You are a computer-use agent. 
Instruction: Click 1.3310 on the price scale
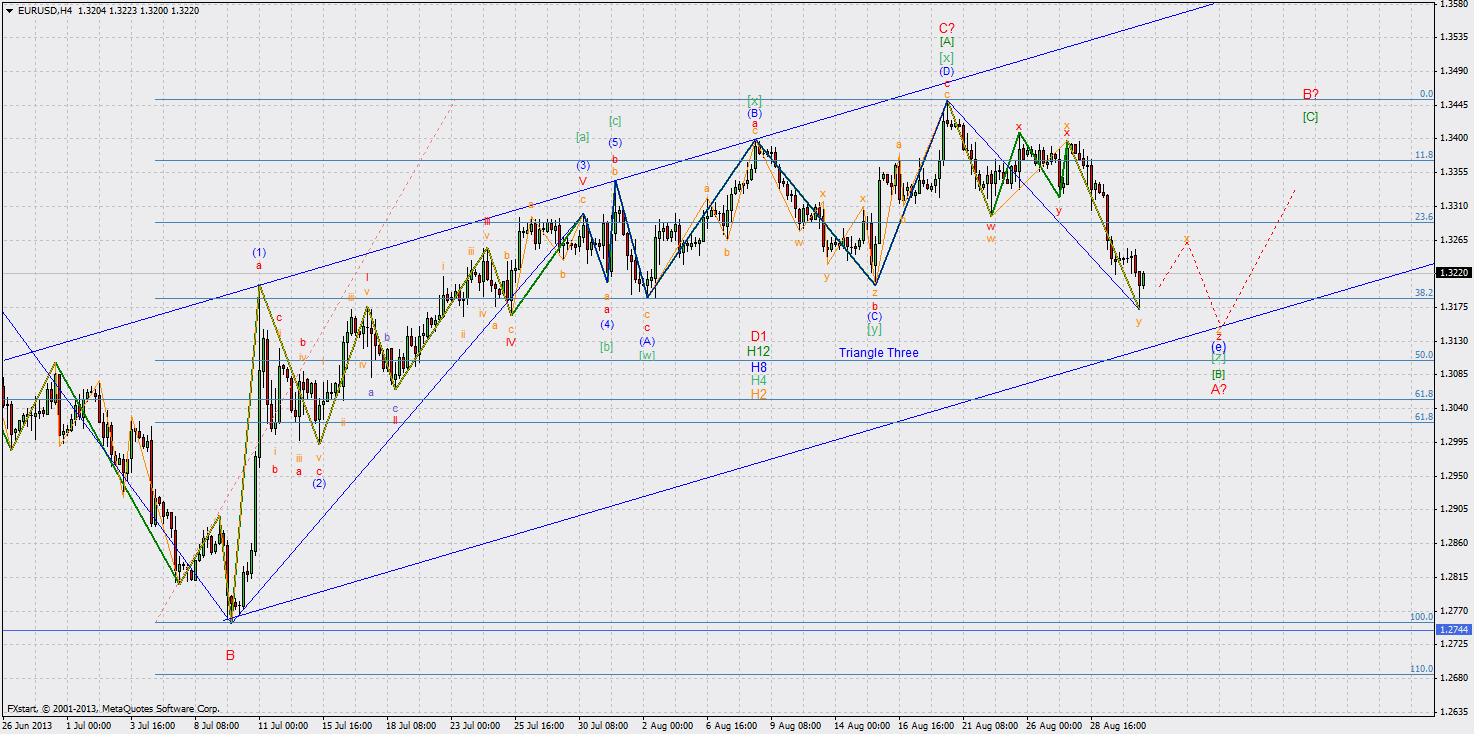point(1453,206)
